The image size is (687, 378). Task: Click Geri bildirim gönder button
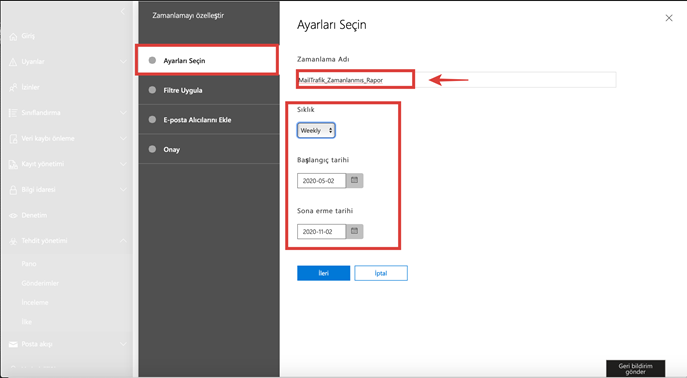pos(635,369)
